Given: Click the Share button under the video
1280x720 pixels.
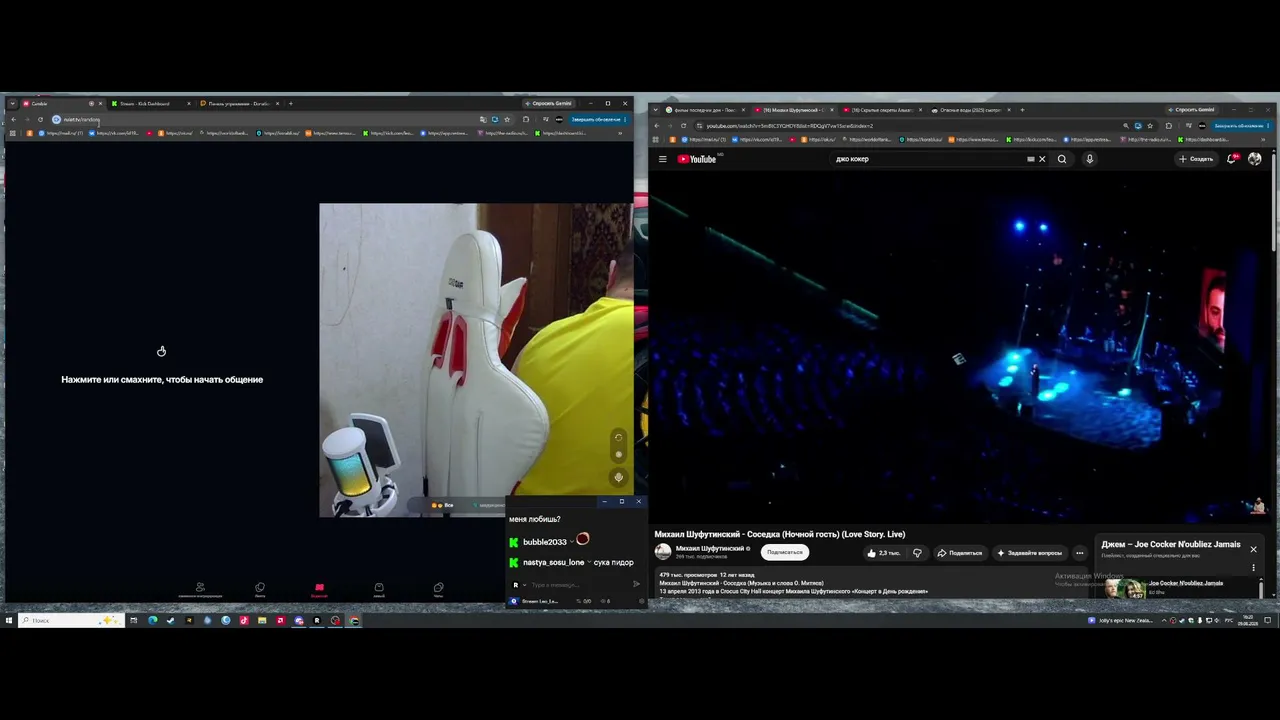Looking at the screenshot, I should pos(960,553).
